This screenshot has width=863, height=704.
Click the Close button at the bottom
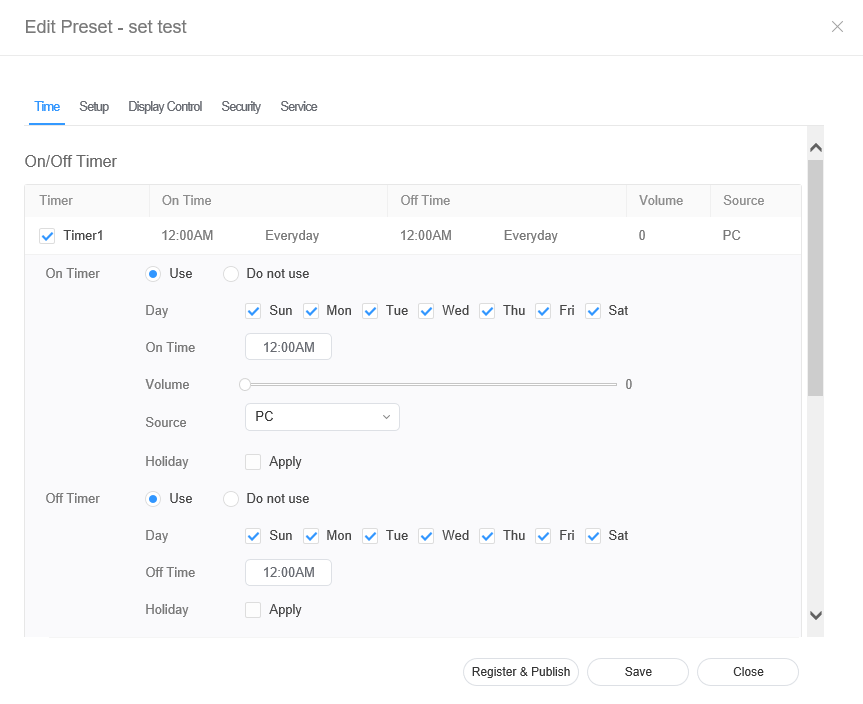747,672
